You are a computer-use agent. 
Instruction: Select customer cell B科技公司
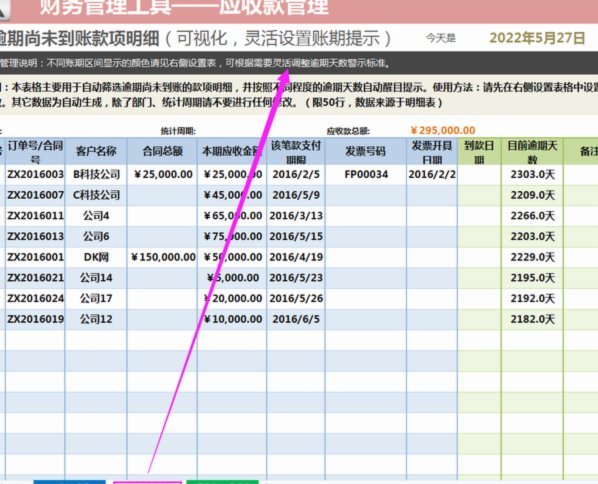(96, 175)
